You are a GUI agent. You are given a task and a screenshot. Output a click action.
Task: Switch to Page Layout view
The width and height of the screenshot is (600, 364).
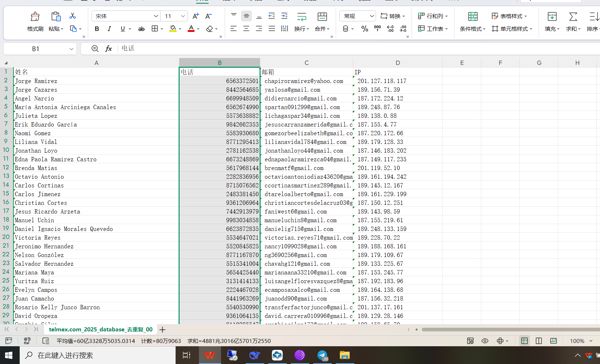tap(538, 341)
